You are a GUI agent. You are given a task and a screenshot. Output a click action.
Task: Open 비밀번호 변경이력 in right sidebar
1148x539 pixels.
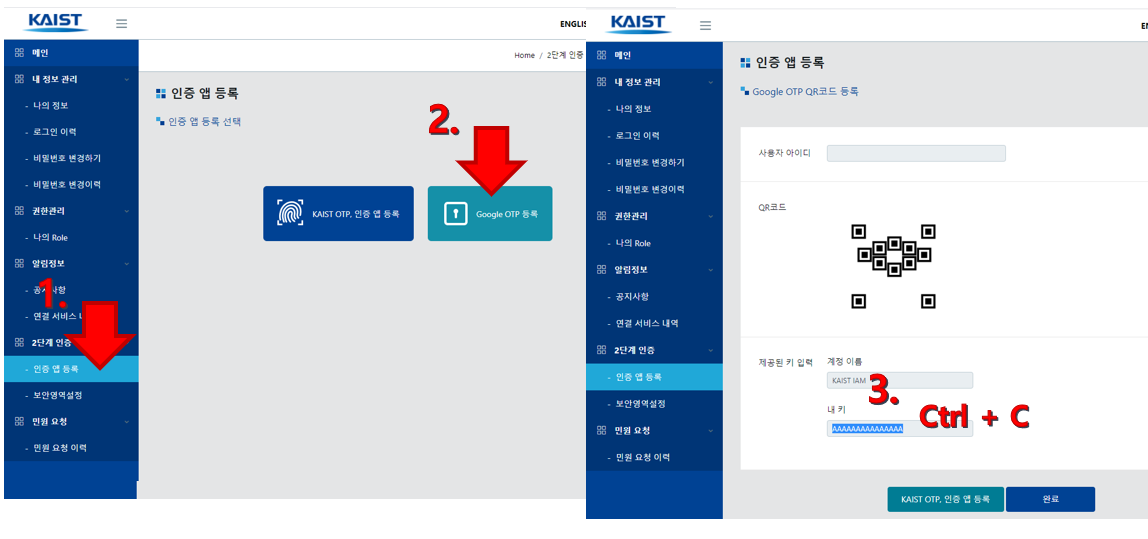click(x=650, y=189)
